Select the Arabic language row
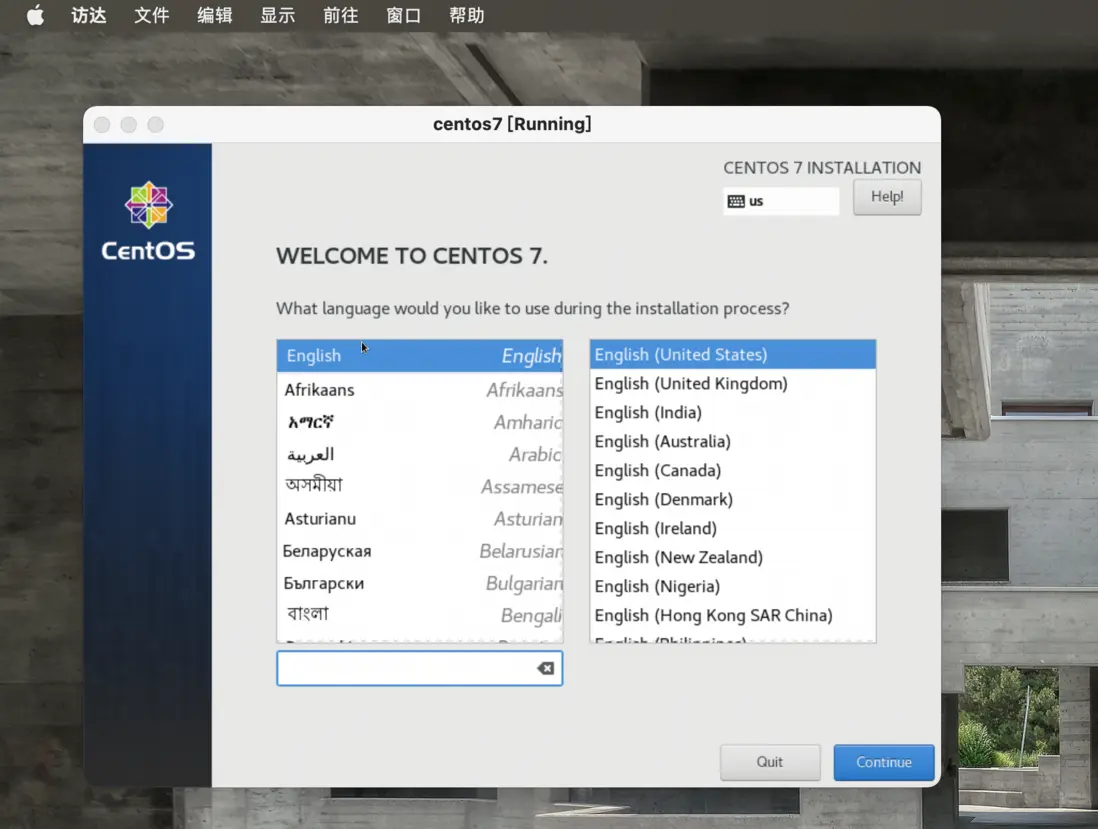The width and height of the screenshot is (1098, 829). point(419,454)
